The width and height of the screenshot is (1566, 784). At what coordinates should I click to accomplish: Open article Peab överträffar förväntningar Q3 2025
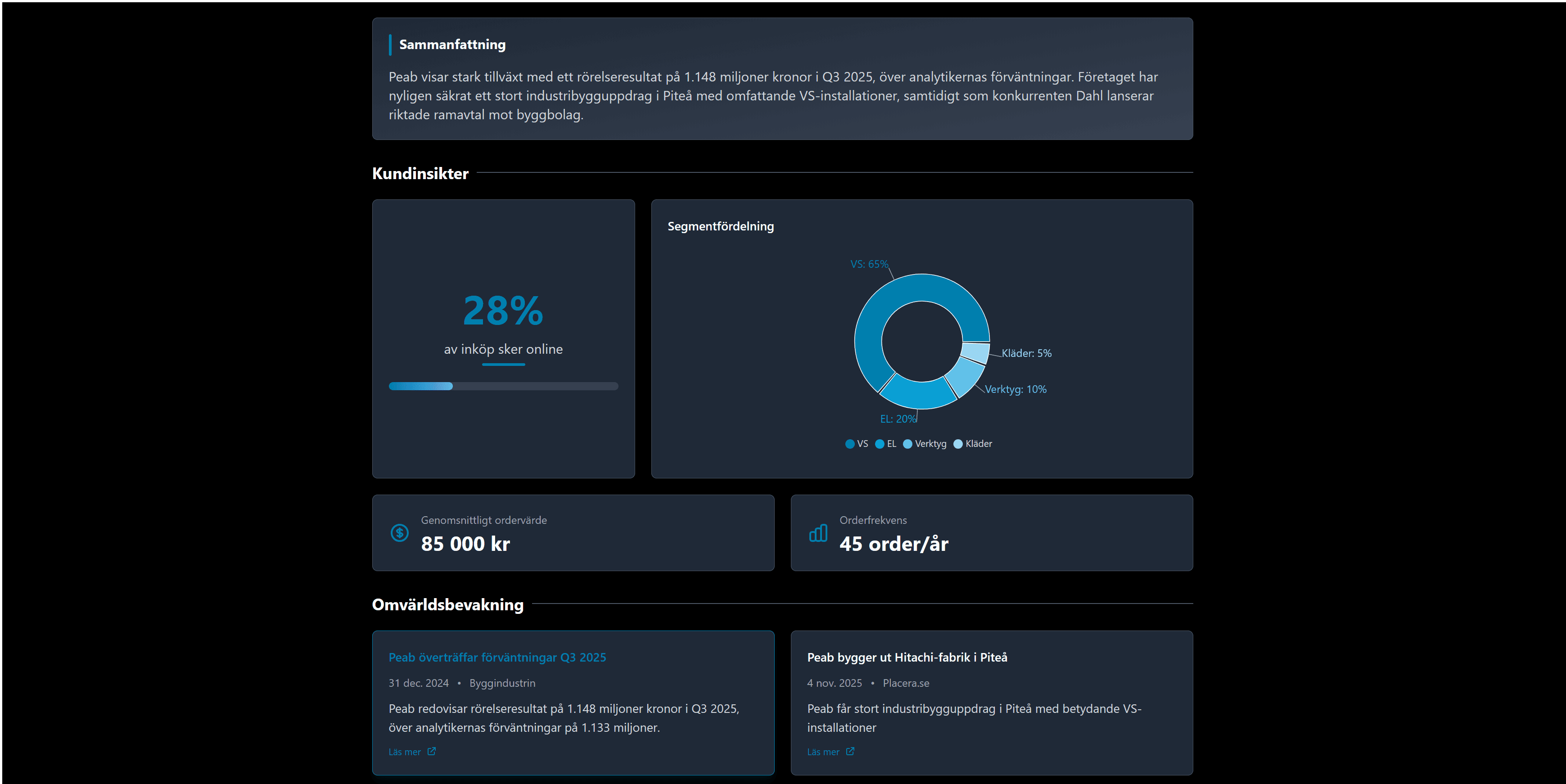point(497,657)
